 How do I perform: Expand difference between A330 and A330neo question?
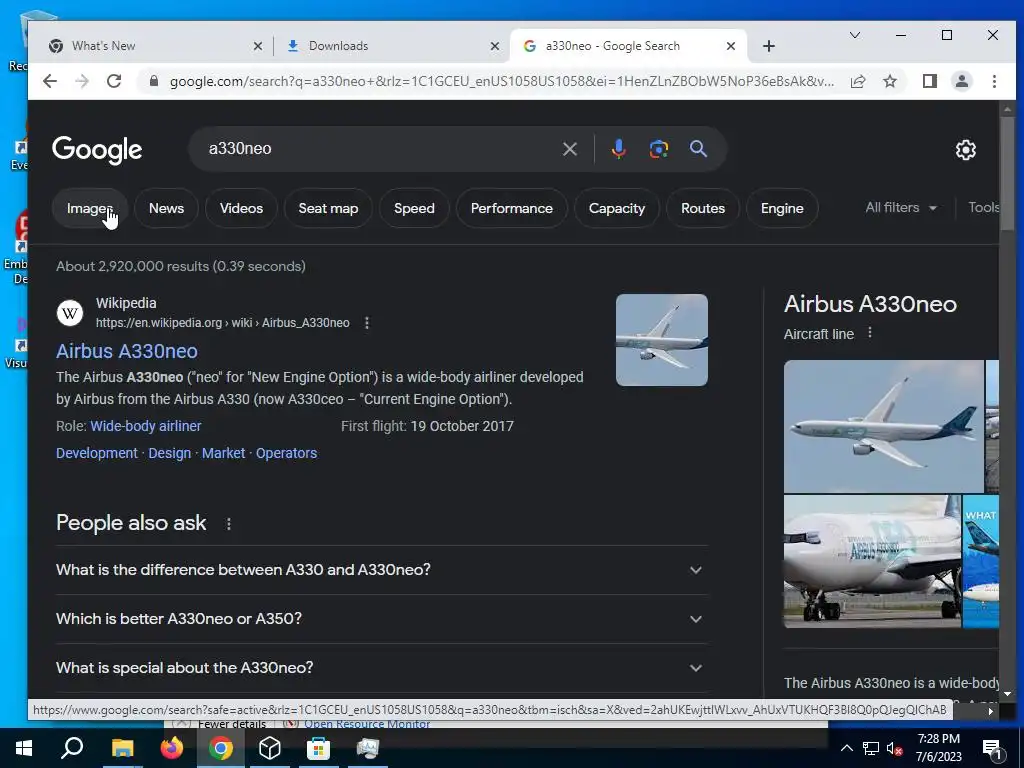click(381, 569)
